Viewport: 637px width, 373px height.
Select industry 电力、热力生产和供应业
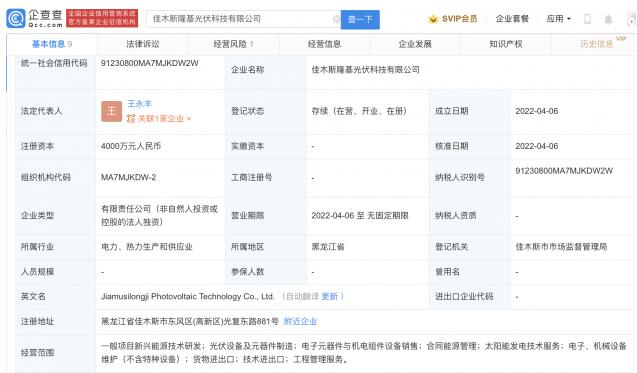pyautogui.click(x=147, y=247)
